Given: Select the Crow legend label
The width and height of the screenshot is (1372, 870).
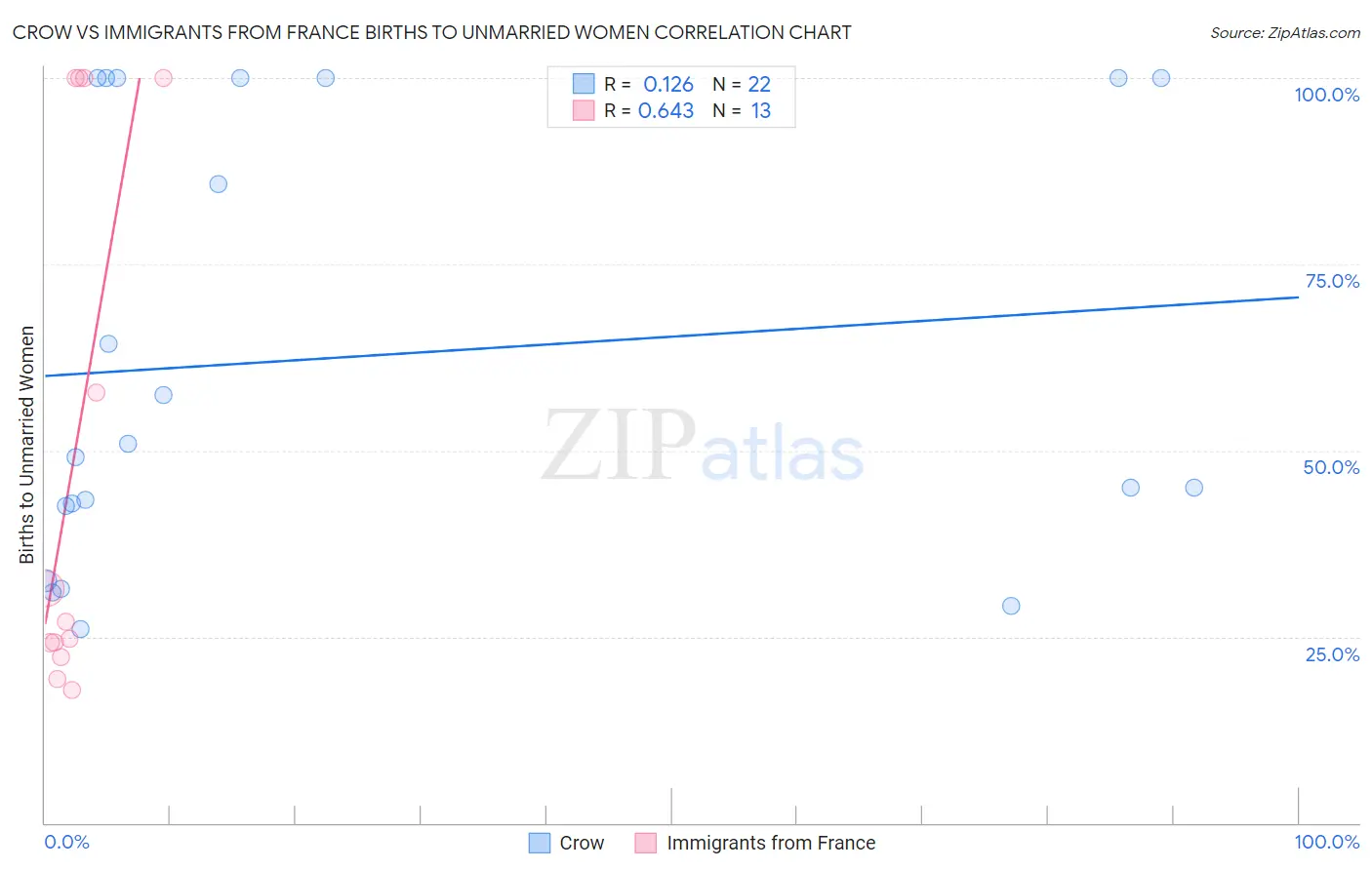Looking at the screenshot, I should click(x=582, y=843).
